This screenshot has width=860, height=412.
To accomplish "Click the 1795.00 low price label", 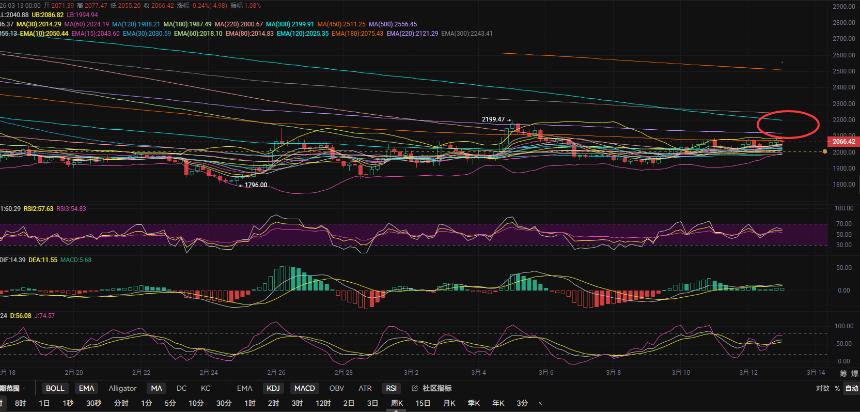I will [256, 185].
